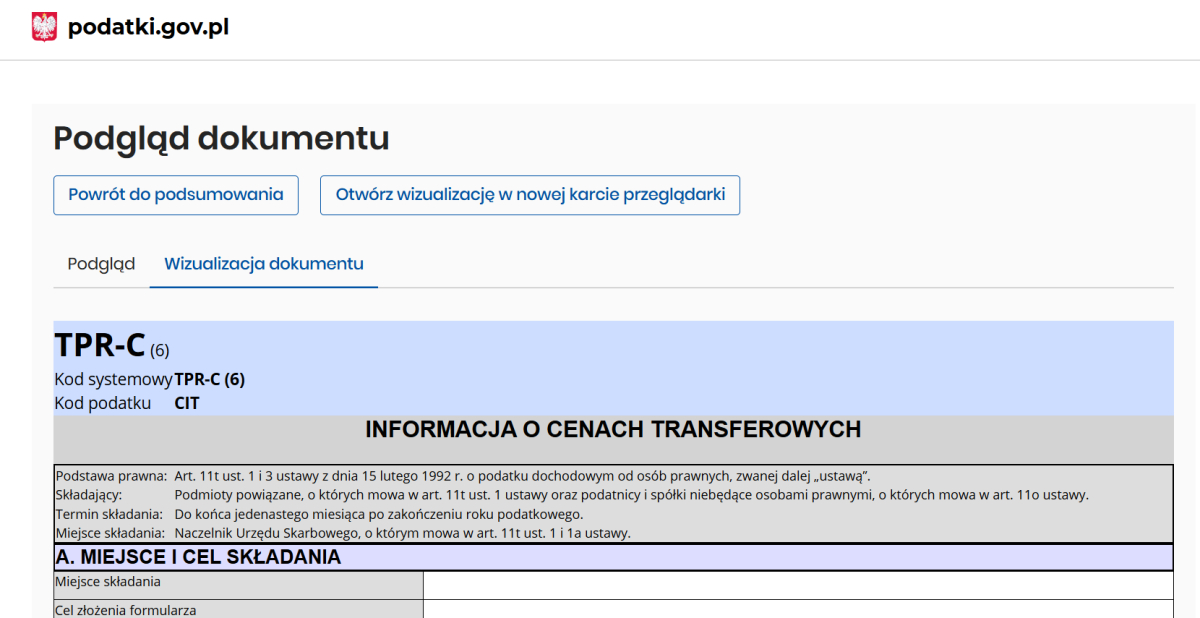Select the Kod systemowy TPR-C (6) value
The image size is (1200, 618).
click(x=209, y=380)
